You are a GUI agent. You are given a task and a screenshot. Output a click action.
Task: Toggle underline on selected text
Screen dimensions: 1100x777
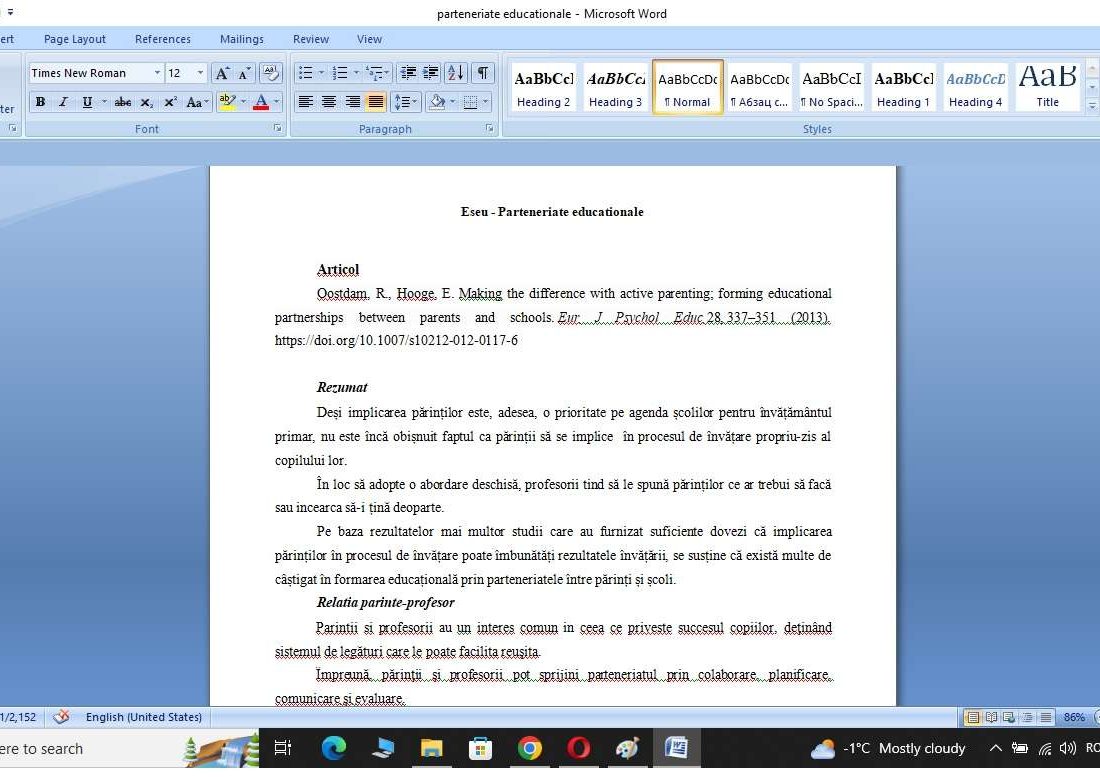(88, 102)
